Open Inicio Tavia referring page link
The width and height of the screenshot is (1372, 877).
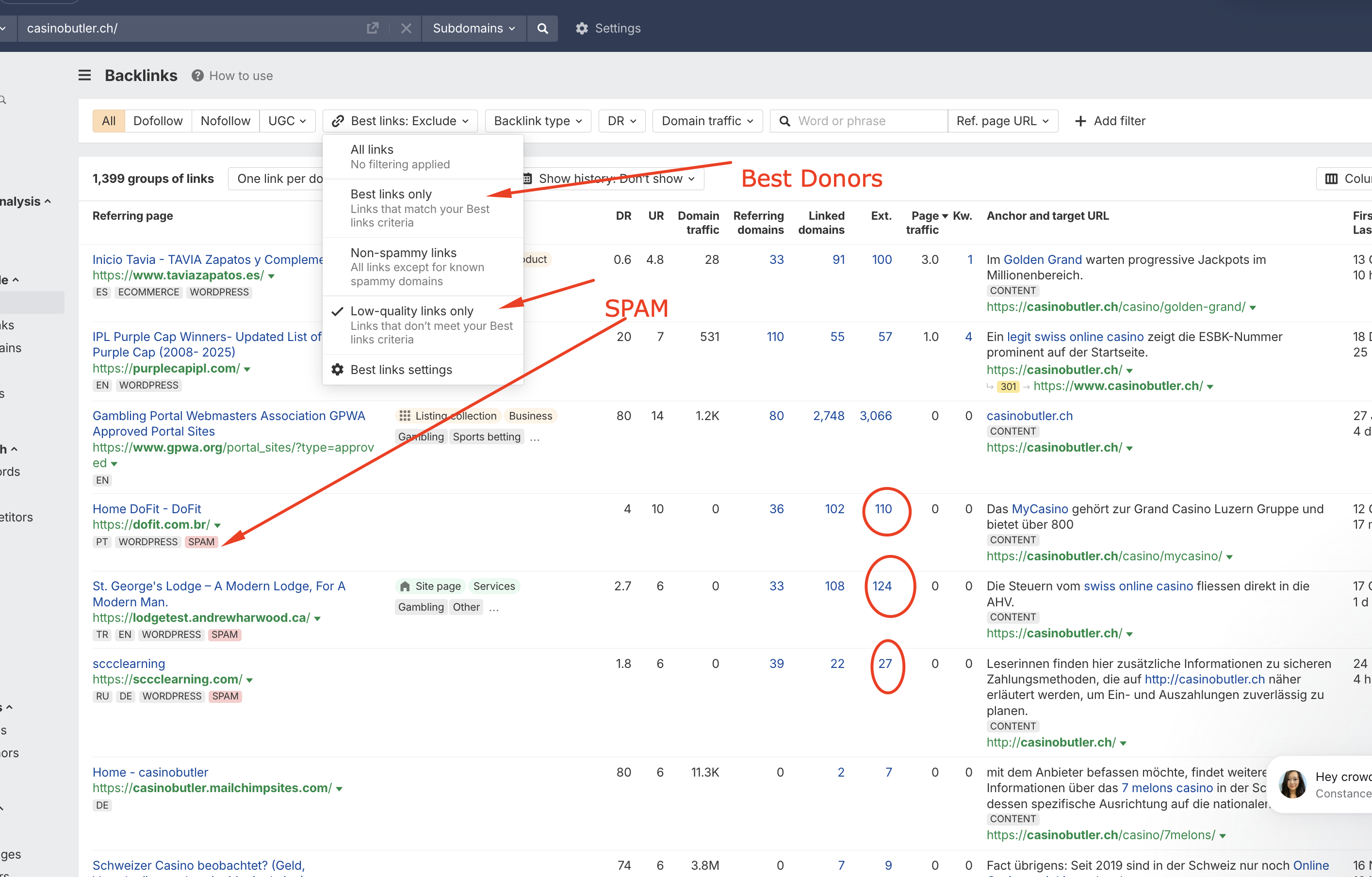208,260
